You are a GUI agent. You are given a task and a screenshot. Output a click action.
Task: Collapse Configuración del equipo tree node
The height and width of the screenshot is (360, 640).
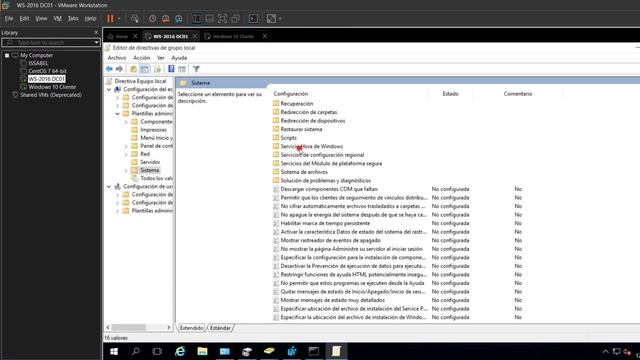click(x=109, y=89)
